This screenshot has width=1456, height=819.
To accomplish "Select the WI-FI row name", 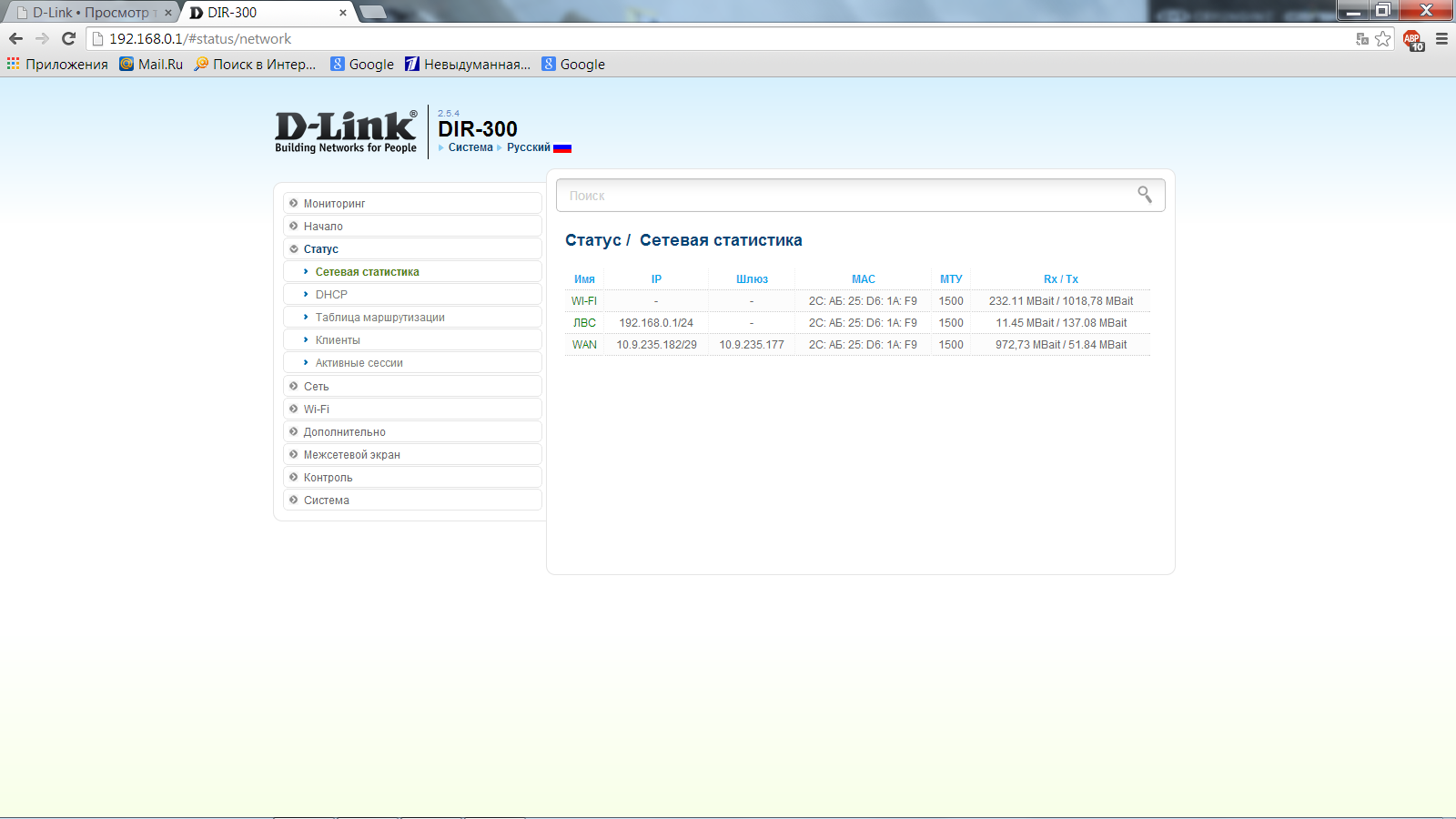I will [584, 301].
